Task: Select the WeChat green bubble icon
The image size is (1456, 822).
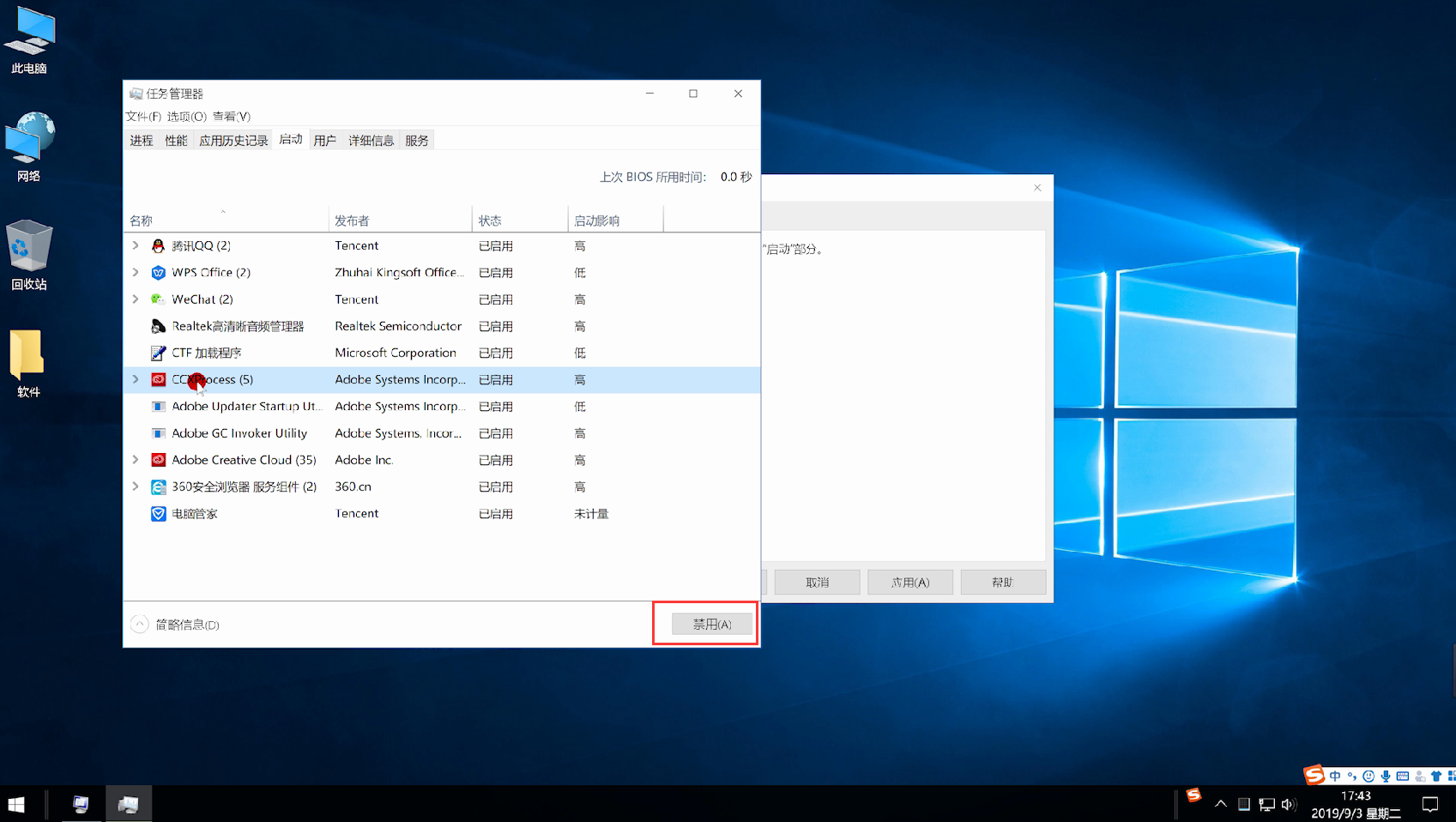Action: tap(158, 299)
